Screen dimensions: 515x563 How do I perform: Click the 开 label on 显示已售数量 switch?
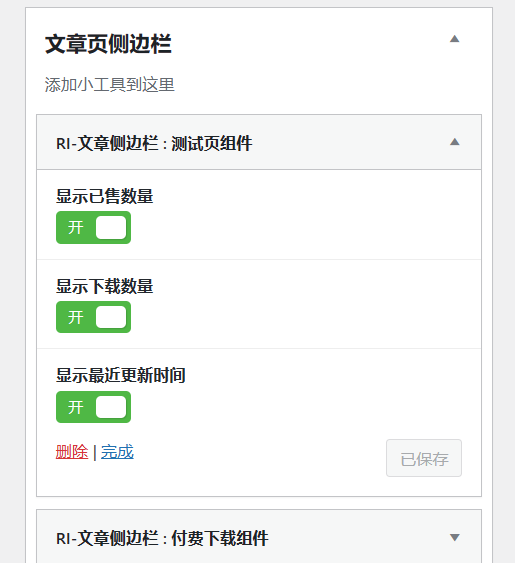[x=76, y=227]
